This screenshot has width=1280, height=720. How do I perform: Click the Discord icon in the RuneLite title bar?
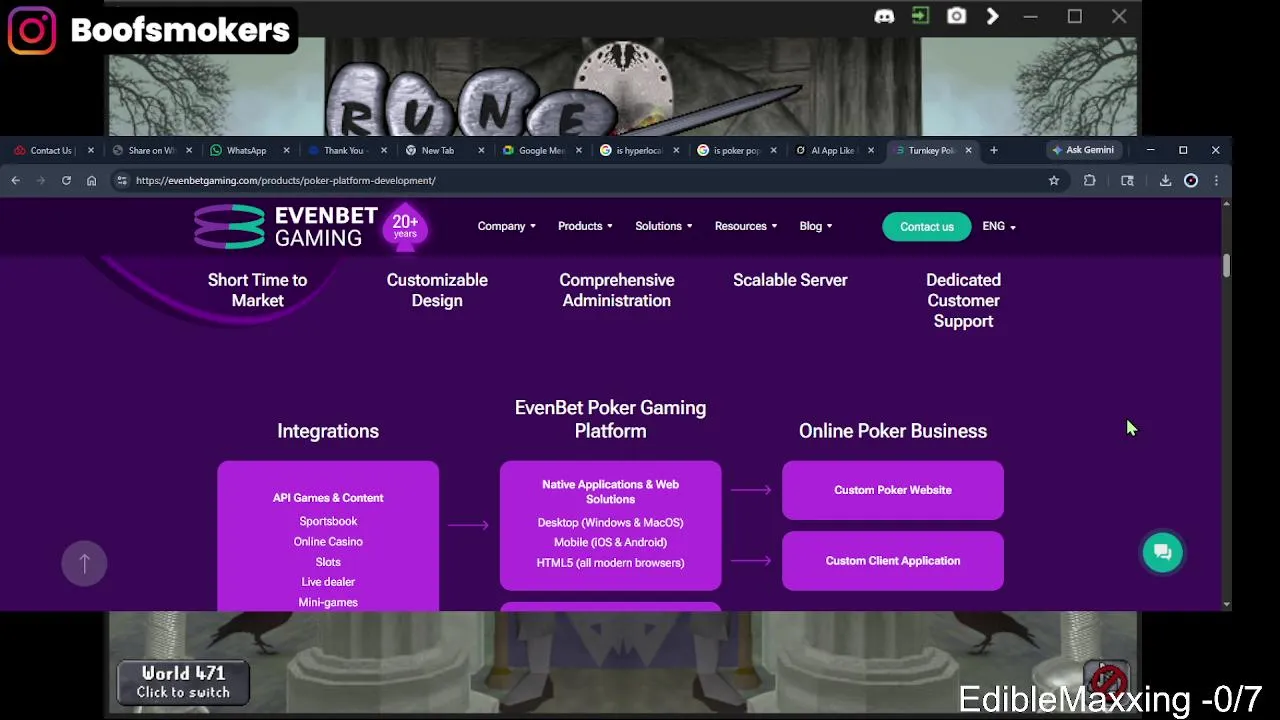(x=884, y=16)
